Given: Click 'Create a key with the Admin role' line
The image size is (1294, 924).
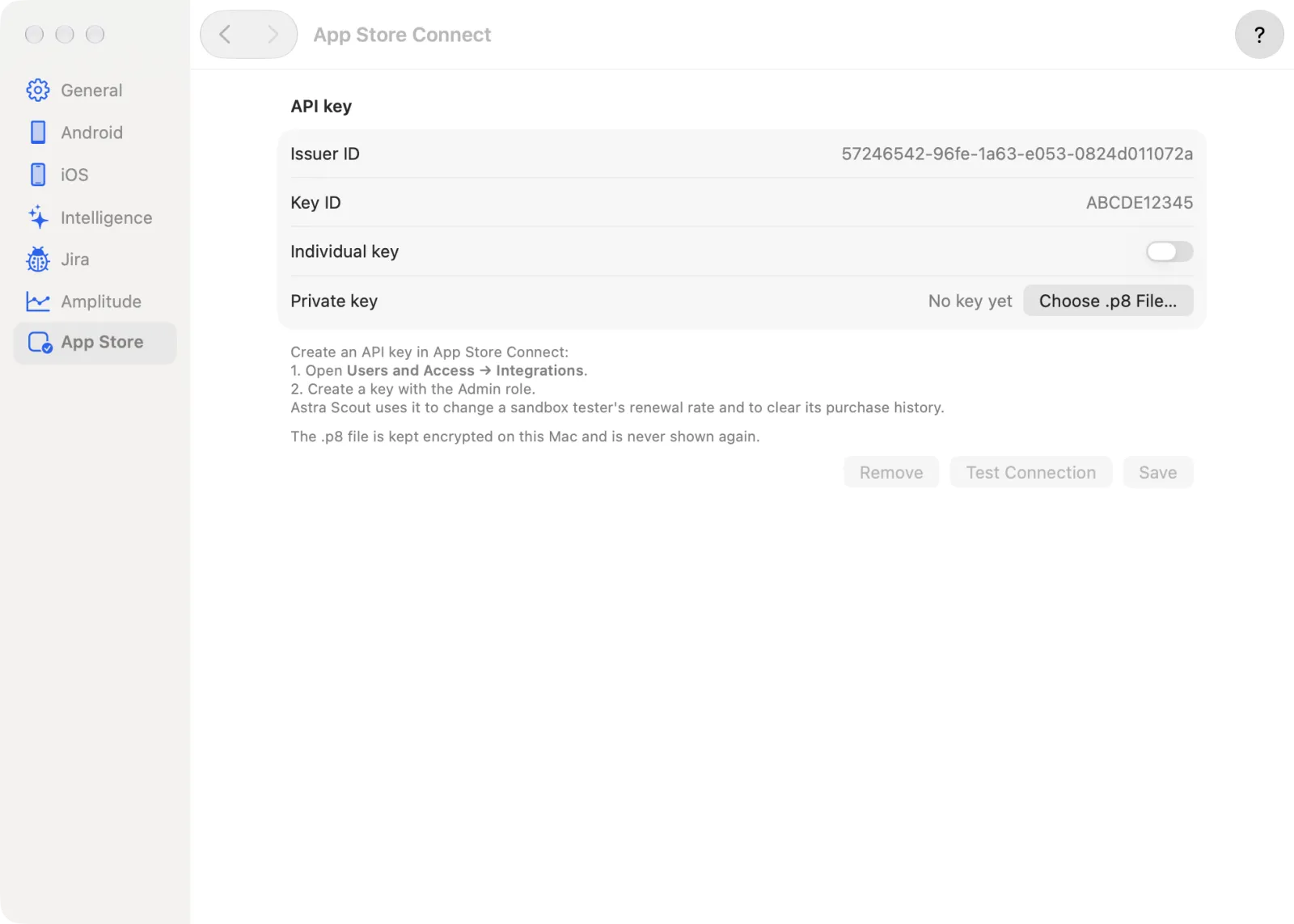Looking at the screenshot, I should (412, 389).
